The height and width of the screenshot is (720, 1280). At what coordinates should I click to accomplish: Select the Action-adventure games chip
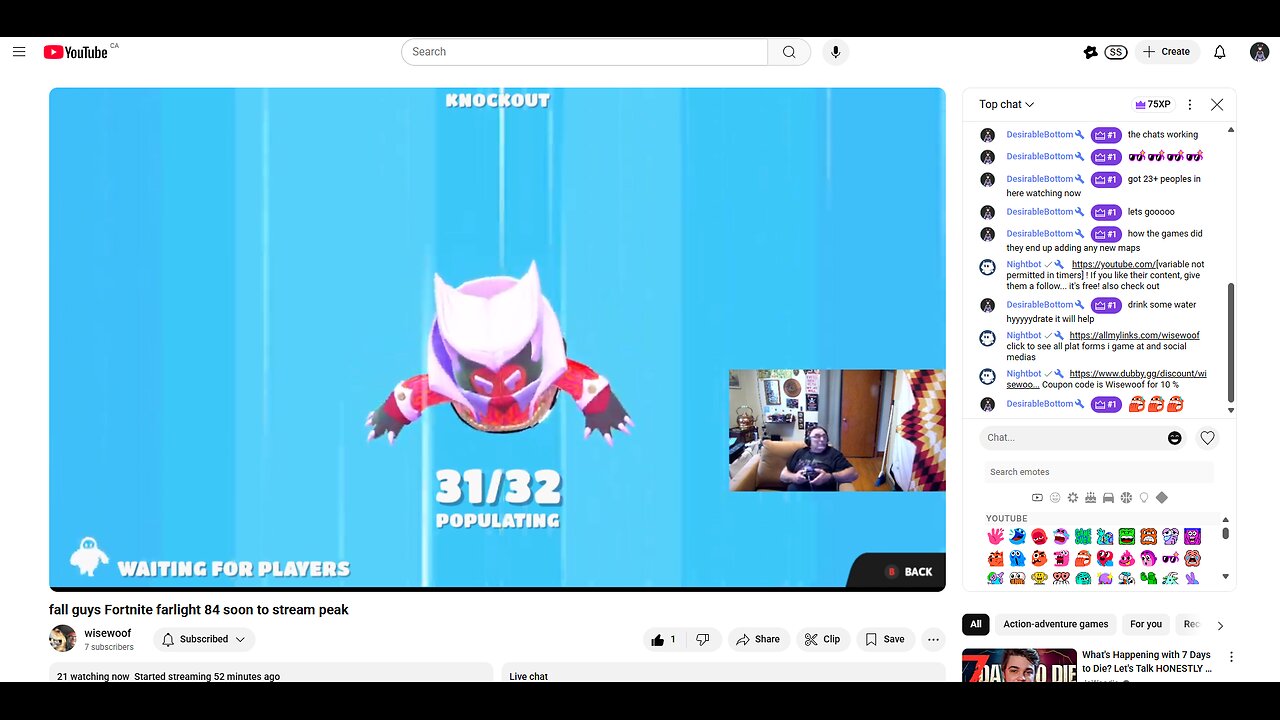pyautogui.click(x=1056, y=624)
